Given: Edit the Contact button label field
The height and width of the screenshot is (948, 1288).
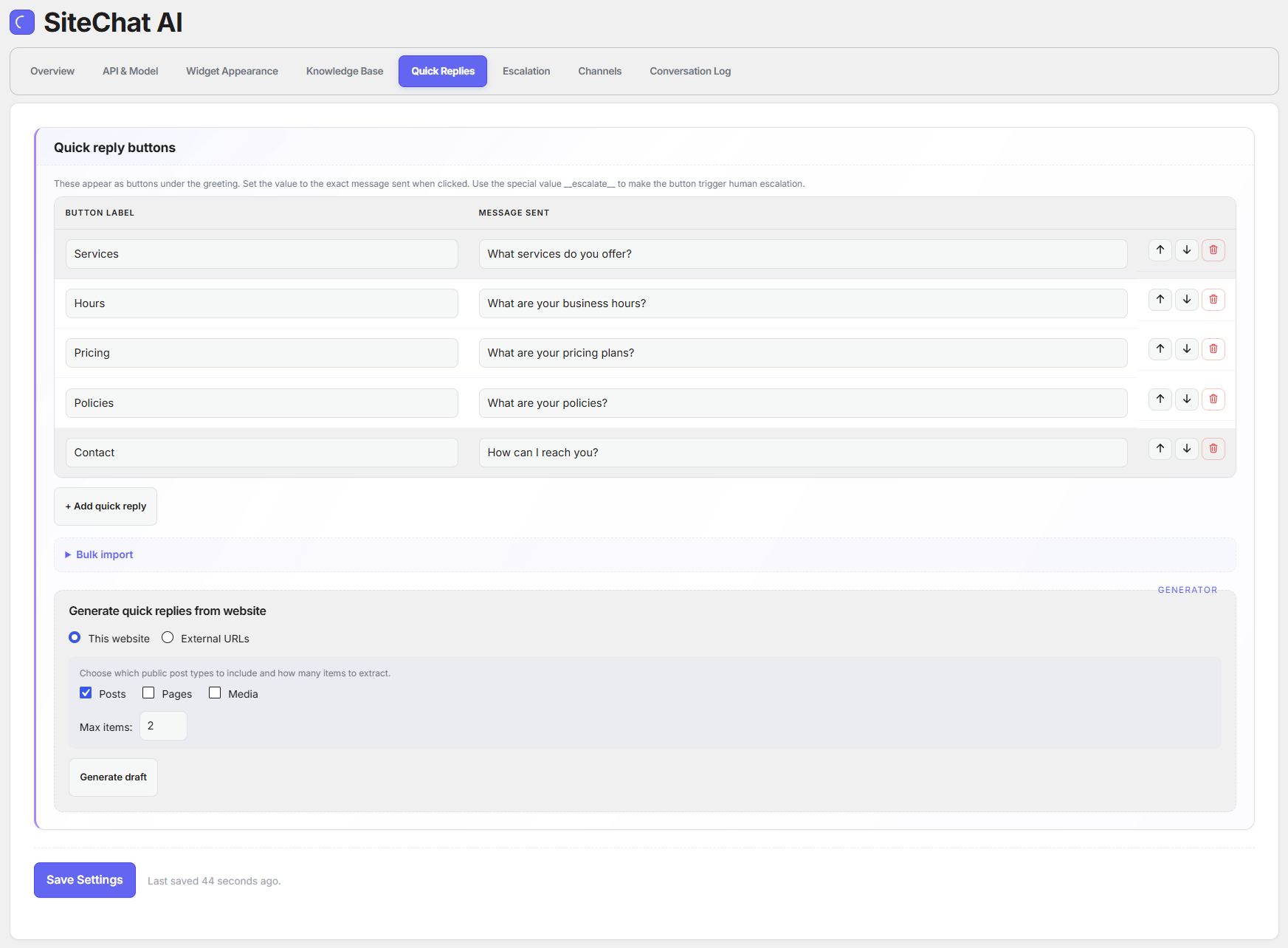Looking at the screenshot, I should [262, 453].
